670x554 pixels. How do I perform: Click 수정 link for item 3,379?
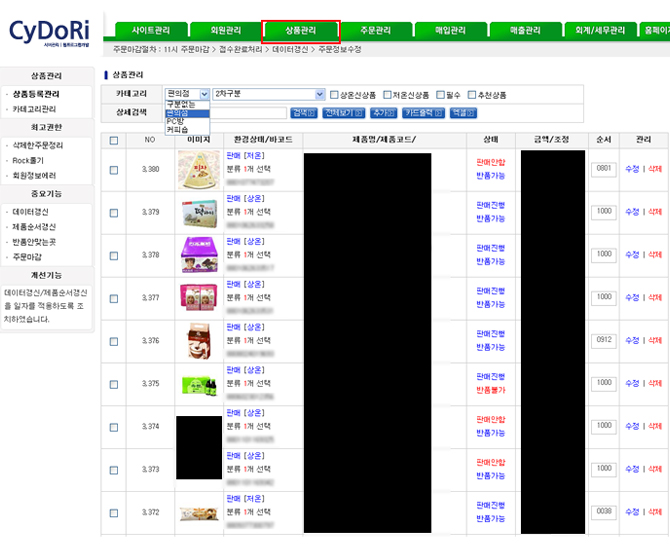click(631, 212)
